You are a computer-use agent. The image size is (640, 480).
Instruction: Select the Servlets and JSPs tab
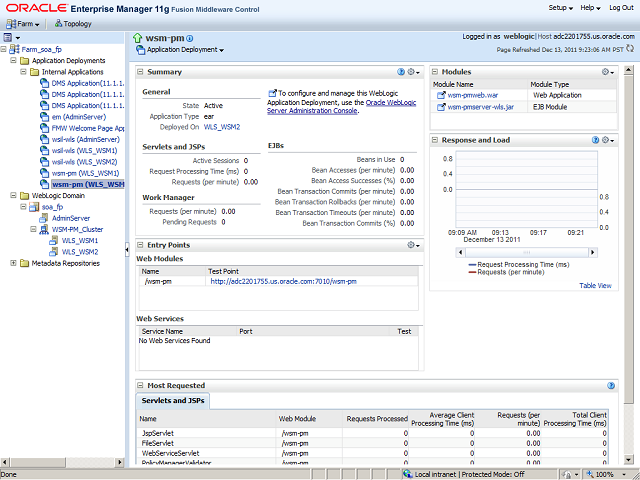[174, 401]
